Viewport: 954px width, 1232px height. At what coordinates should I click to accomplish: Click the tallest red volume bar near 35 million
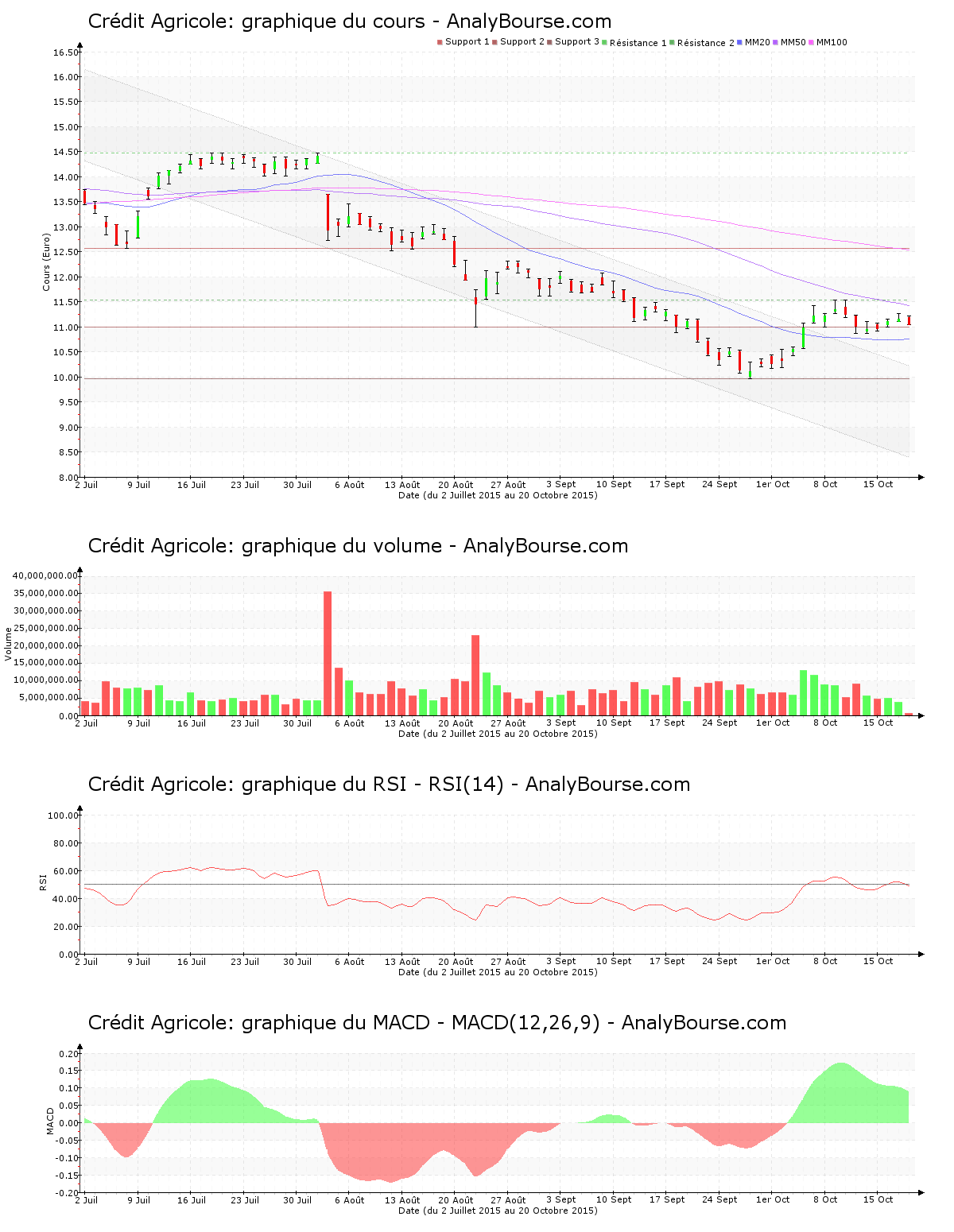tap(328, 653)
